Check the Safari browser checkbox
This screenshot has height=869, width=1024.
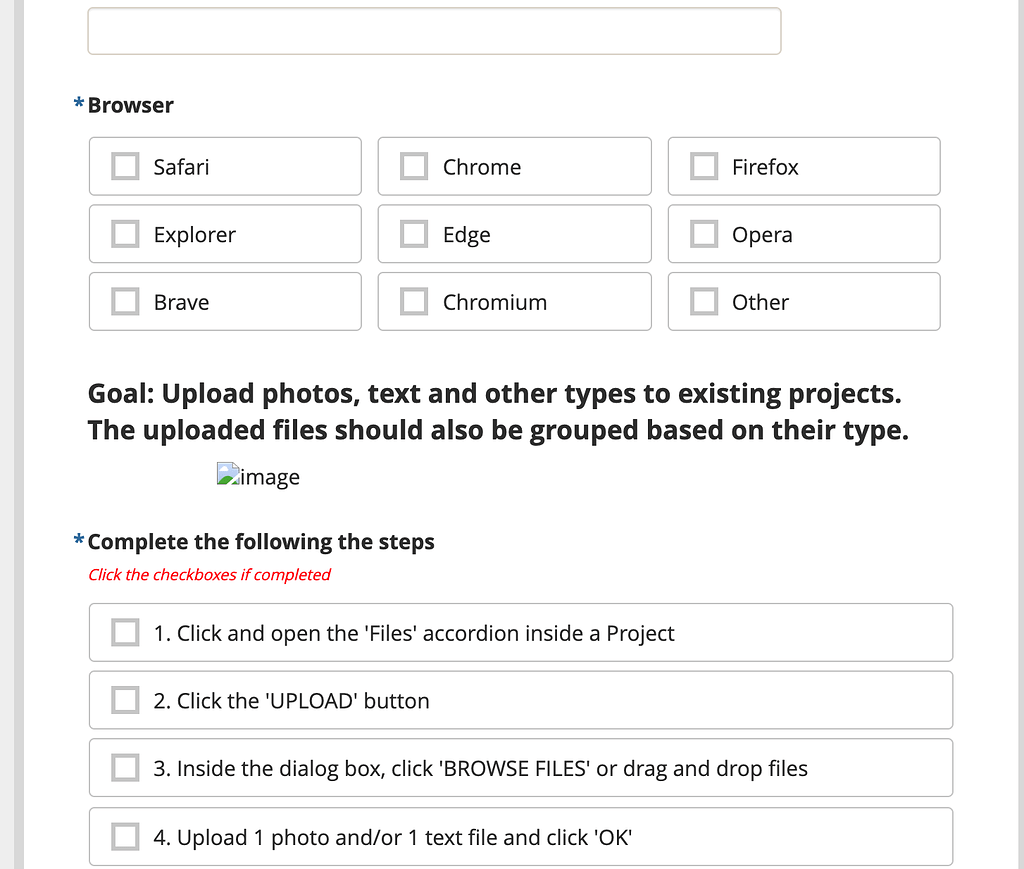(124, 166)
